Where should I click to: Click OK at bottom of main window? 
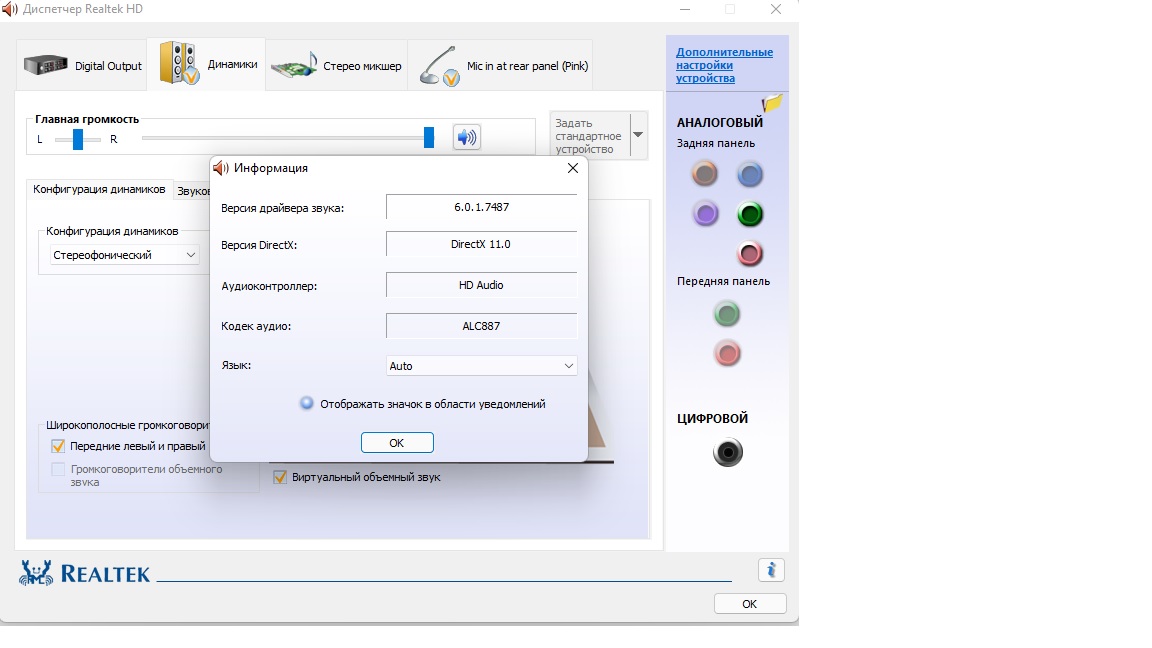tap(749, 604)
